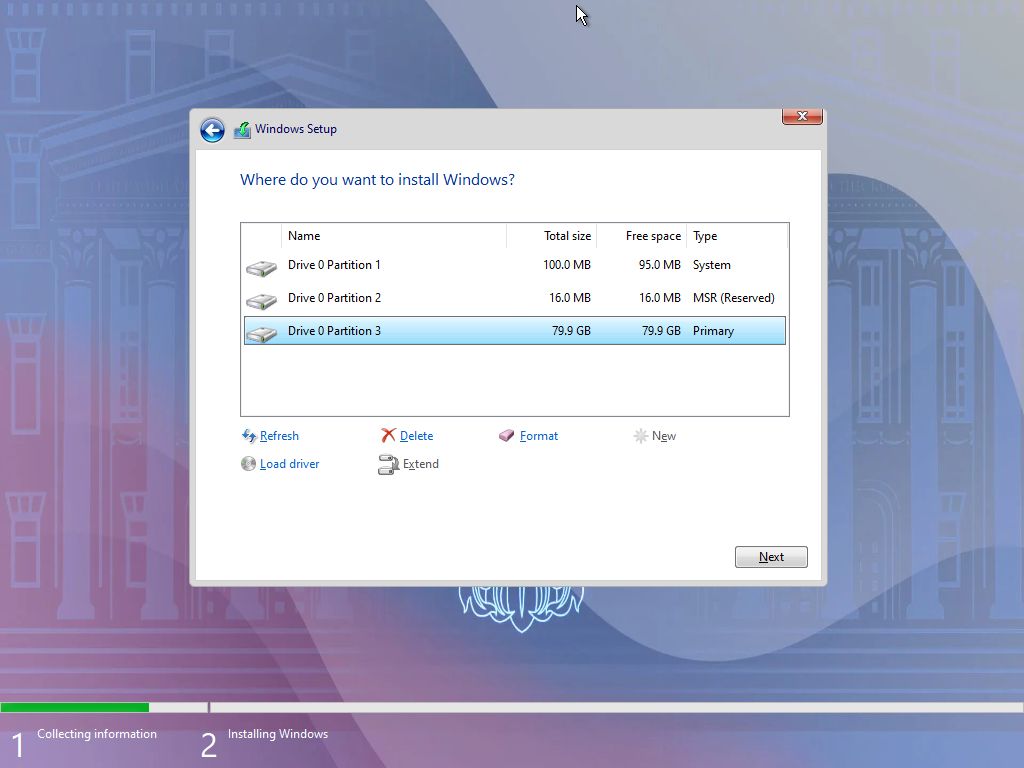1024x768 pixels.
Task: Click the Primary type cell
Action: click(713, 331)
